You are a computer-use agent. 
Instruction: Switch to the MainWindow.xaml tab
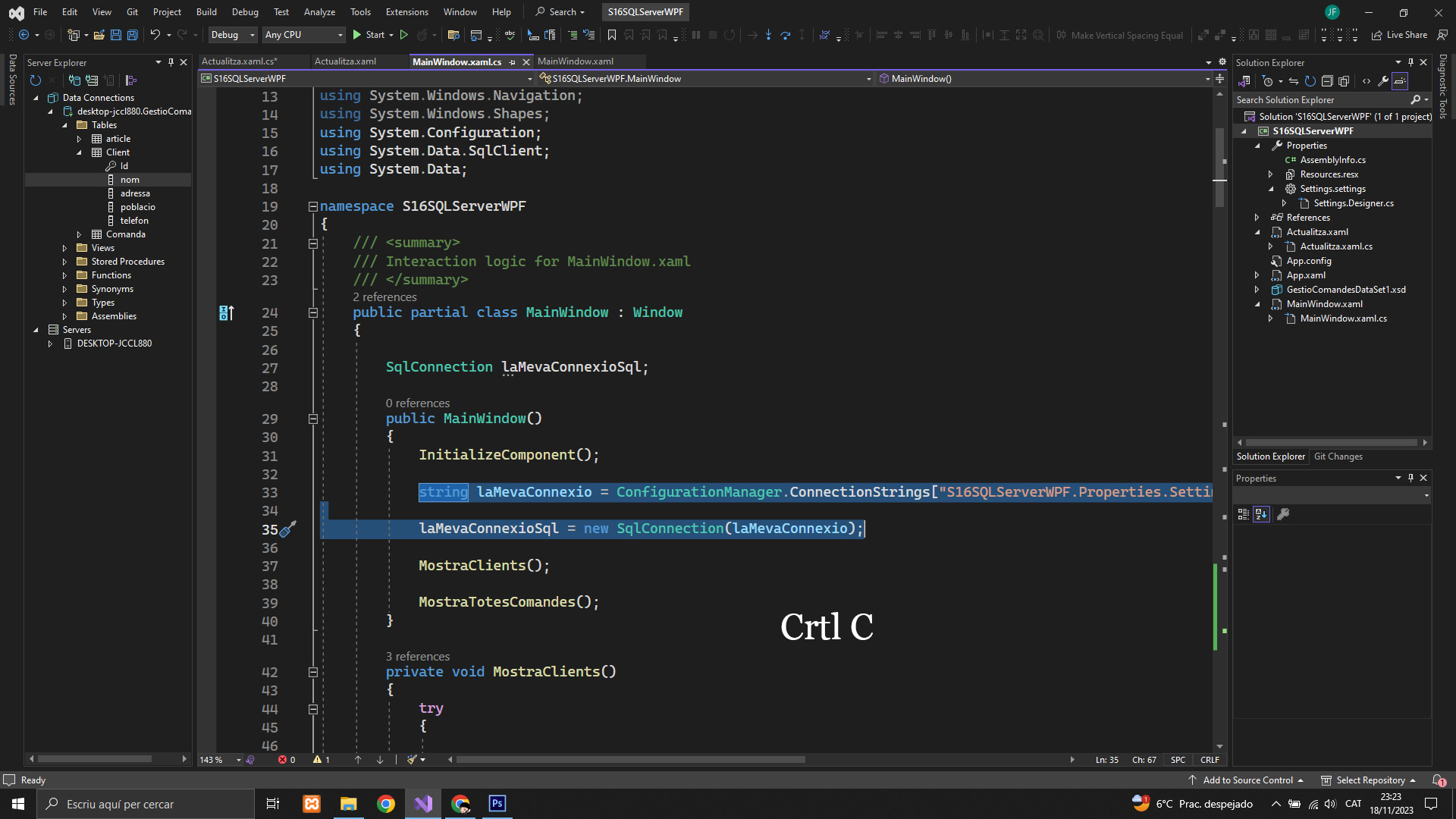[576, 61]
